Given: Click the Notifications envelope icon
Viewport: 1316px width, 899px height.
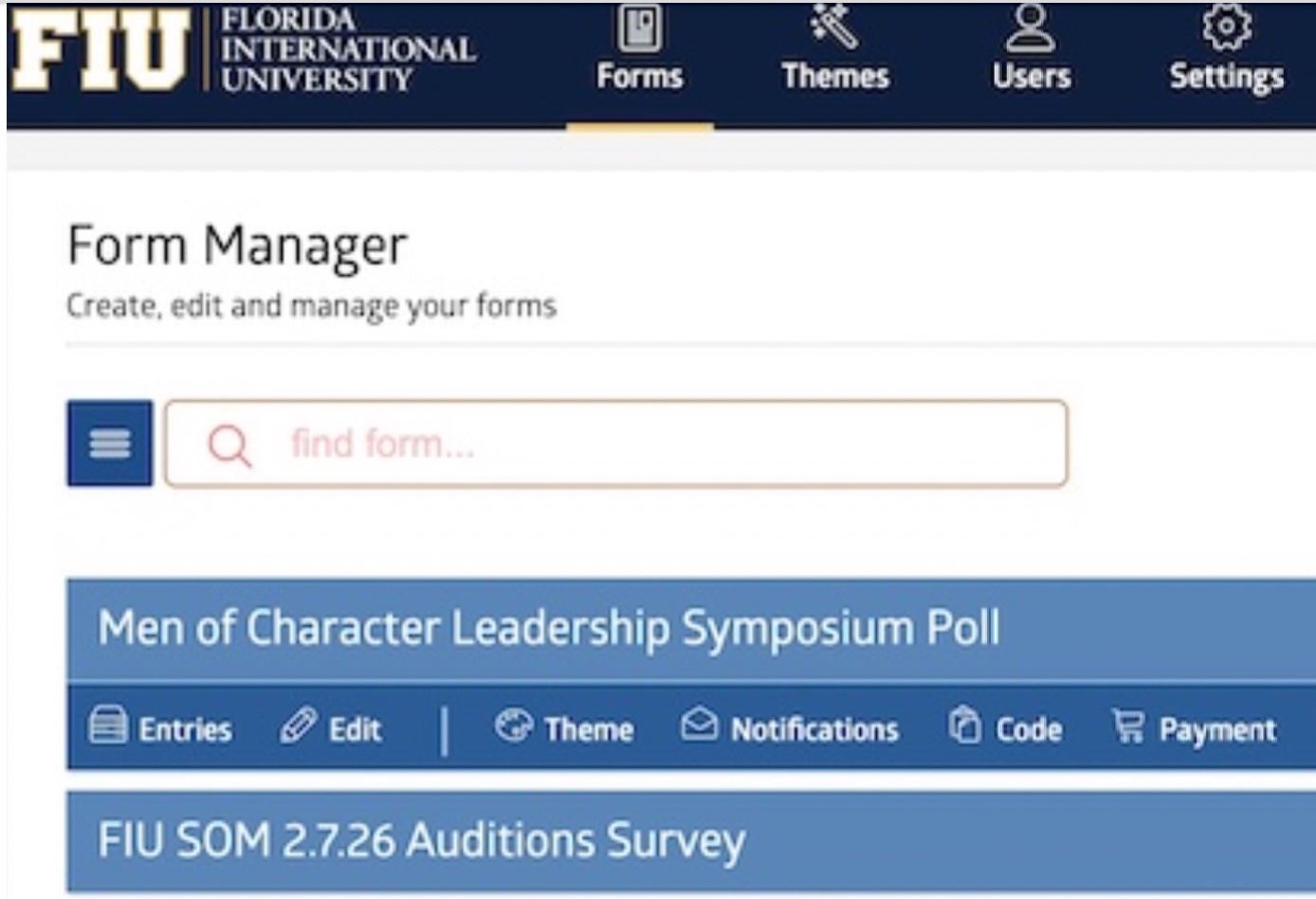Looking at the screenshot, I should pyautogui.click(x=699, y=725).
